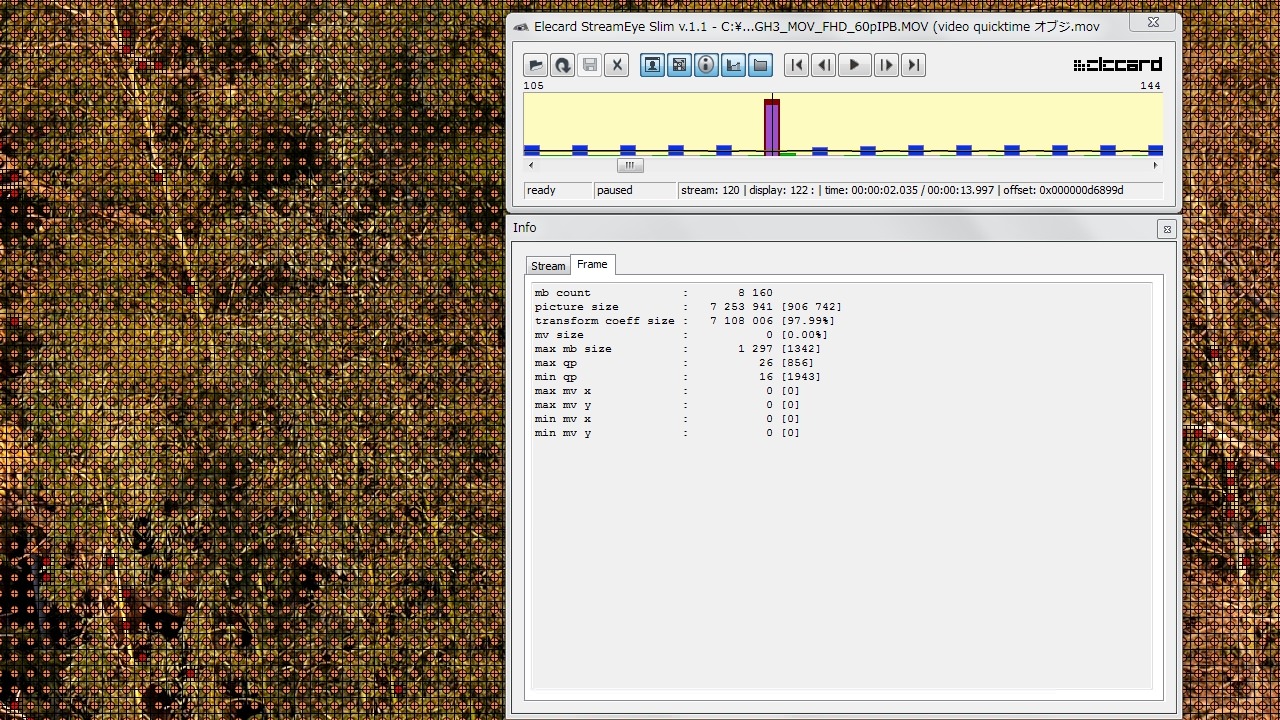The image size is (1280, 720).
Task: Jump to the last frame
Action: pos(913,65)
